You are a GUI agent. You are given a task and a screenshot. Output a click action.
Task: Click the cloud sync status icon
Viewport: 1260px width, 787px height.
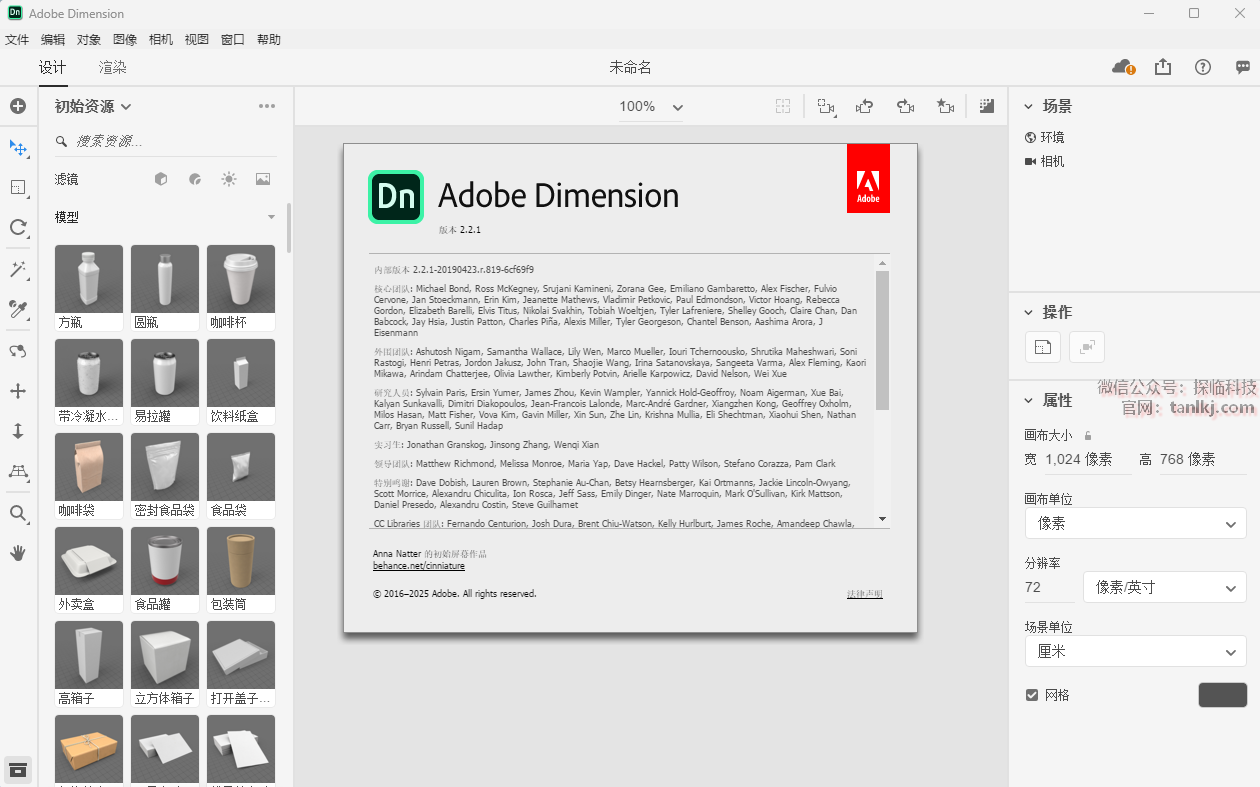pyautogui.click(x=1123, y=67)
